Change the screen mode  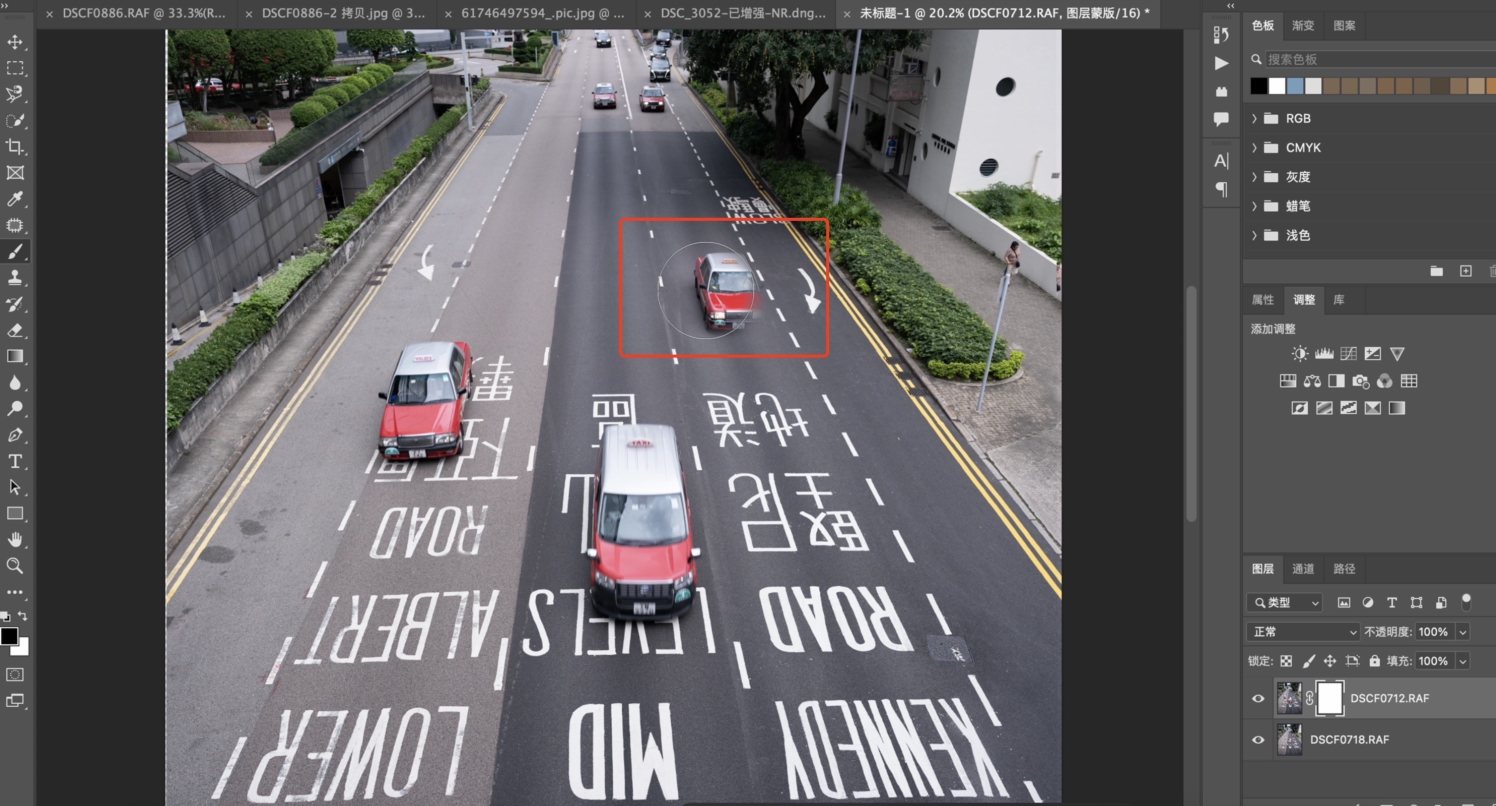pyautogui.click(x=15, y=701)
